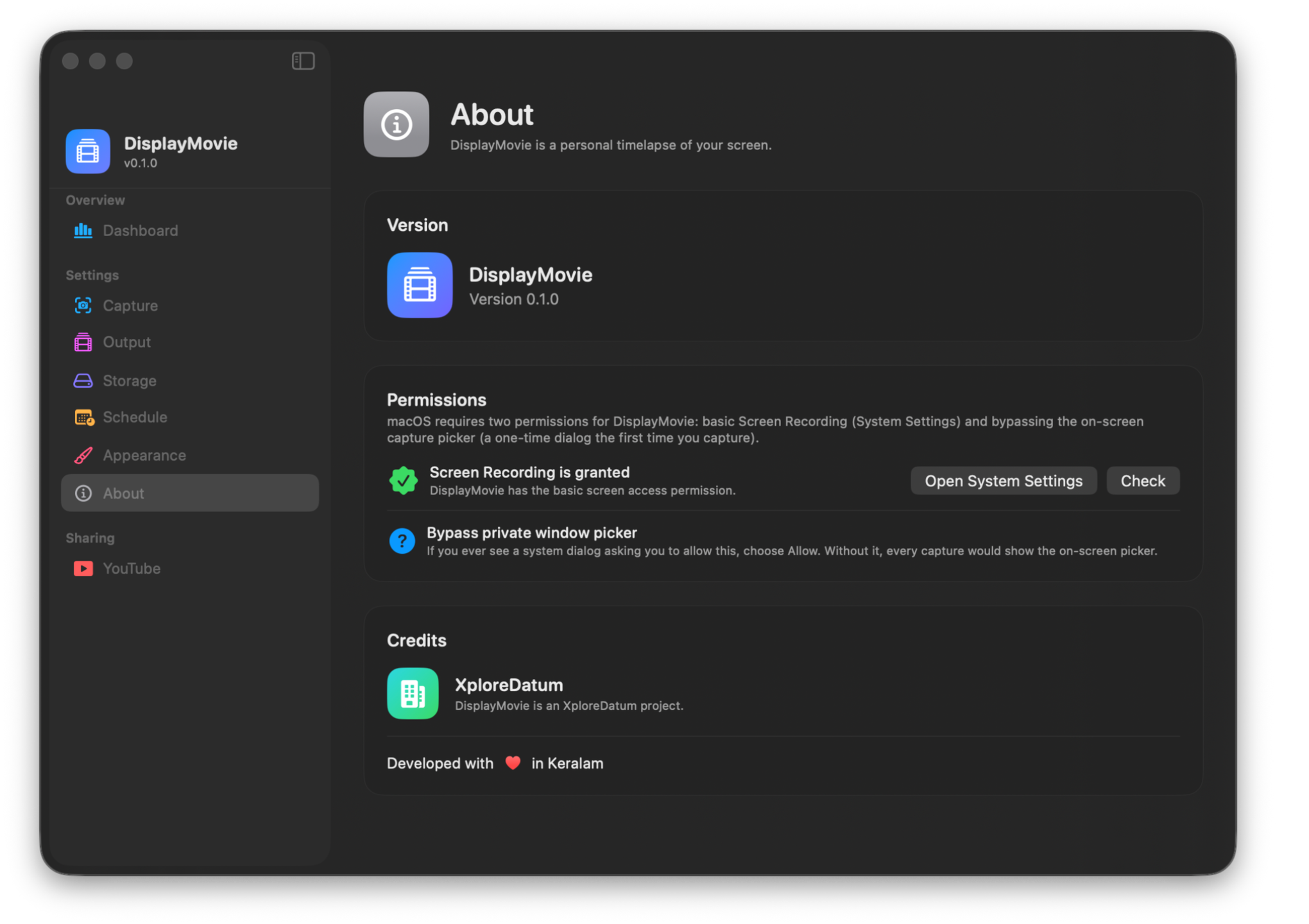1309x924 pixels.
Task: Click the Credits section heading
Action: 416,640
